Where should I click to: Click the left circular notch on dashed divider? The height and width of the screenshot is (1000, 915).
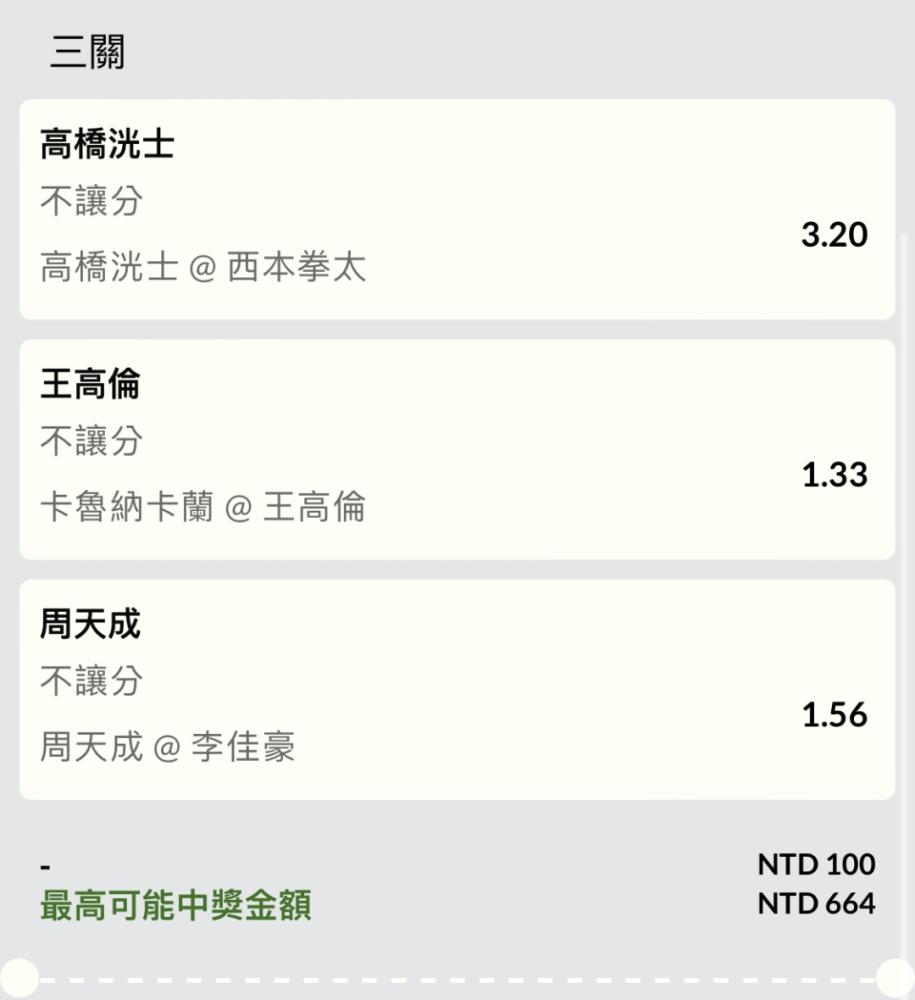(x=18, y=978)
